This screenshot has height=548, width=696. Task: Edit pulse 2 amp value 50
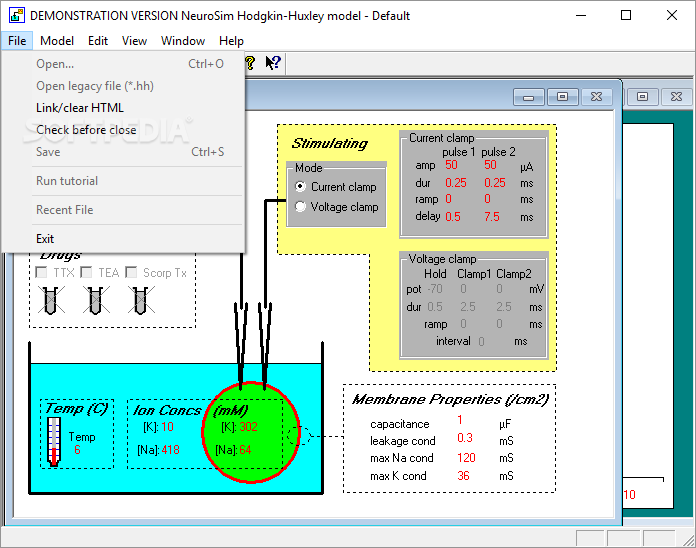pyautogui.click(x=490, y=165)
